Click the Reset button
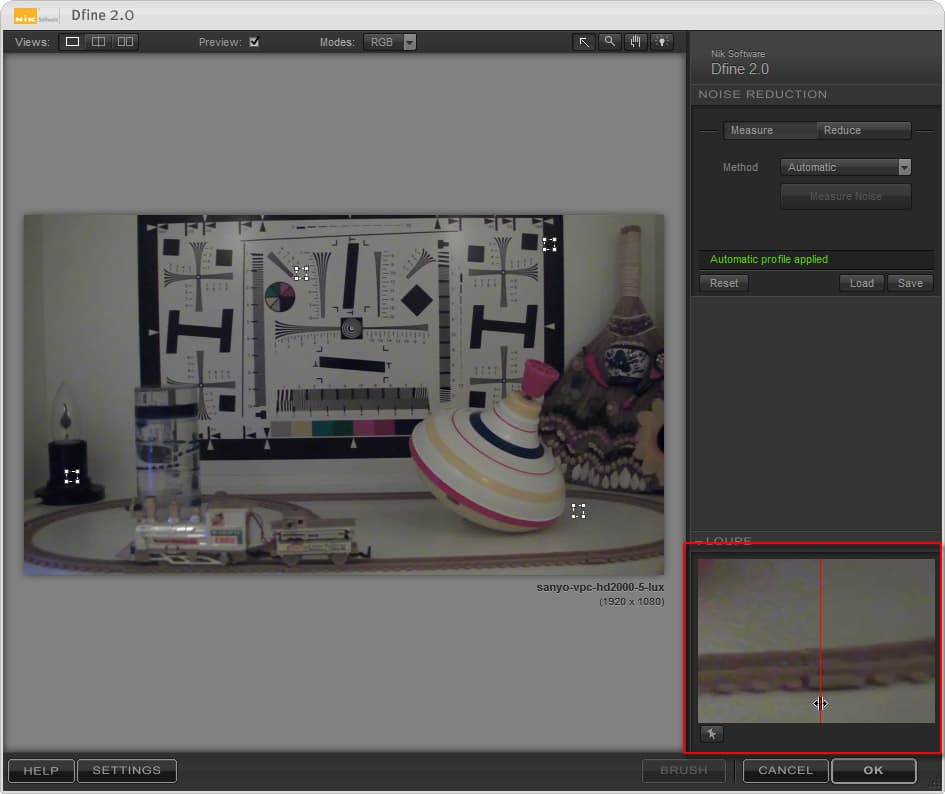 pos(724,283)
